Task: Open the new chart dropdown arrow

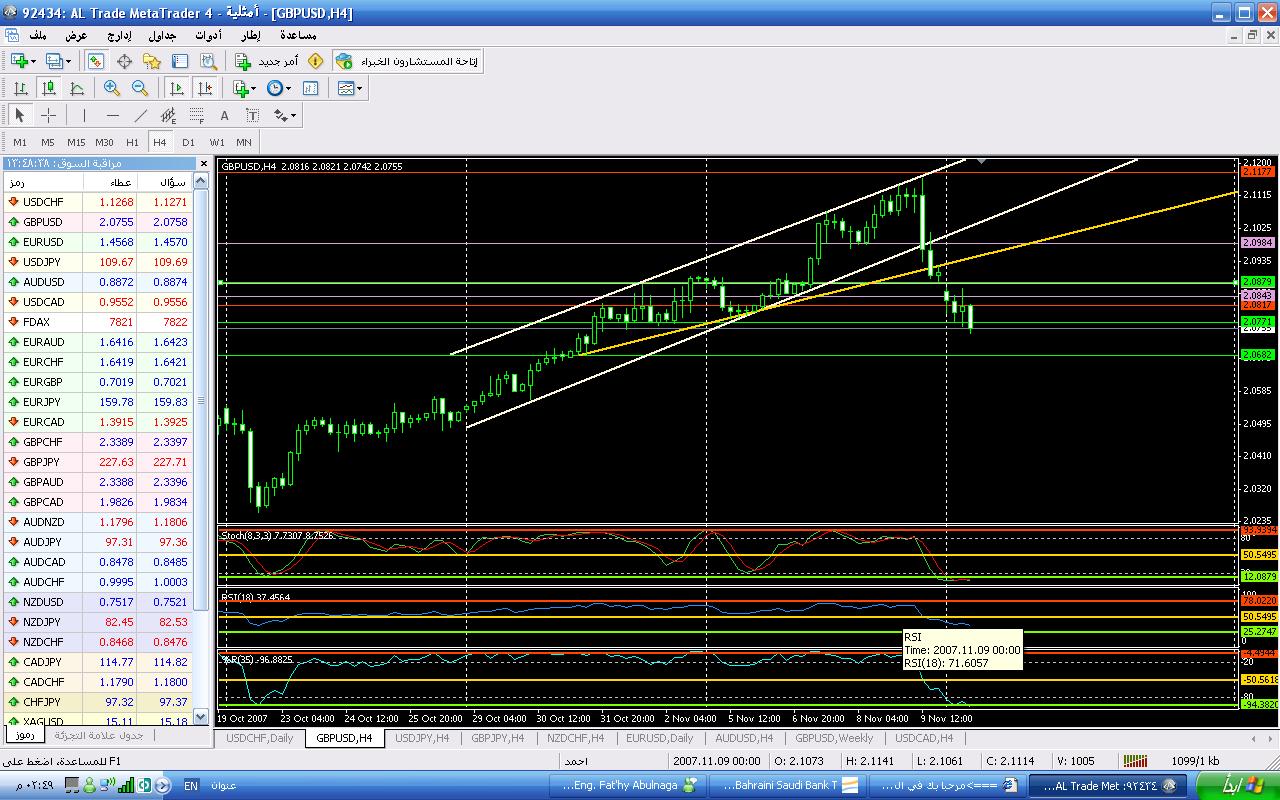Action: (x=31, y=62)
